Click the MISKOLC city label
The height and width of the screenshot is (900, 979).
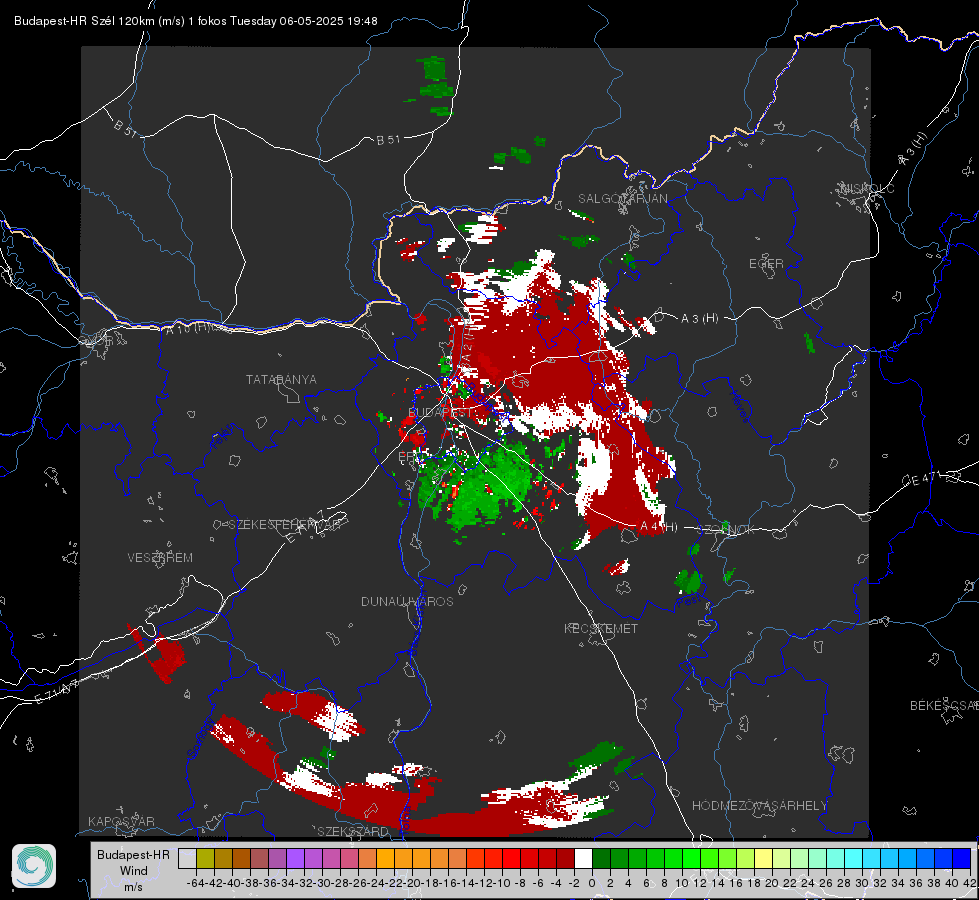[867, 189]
